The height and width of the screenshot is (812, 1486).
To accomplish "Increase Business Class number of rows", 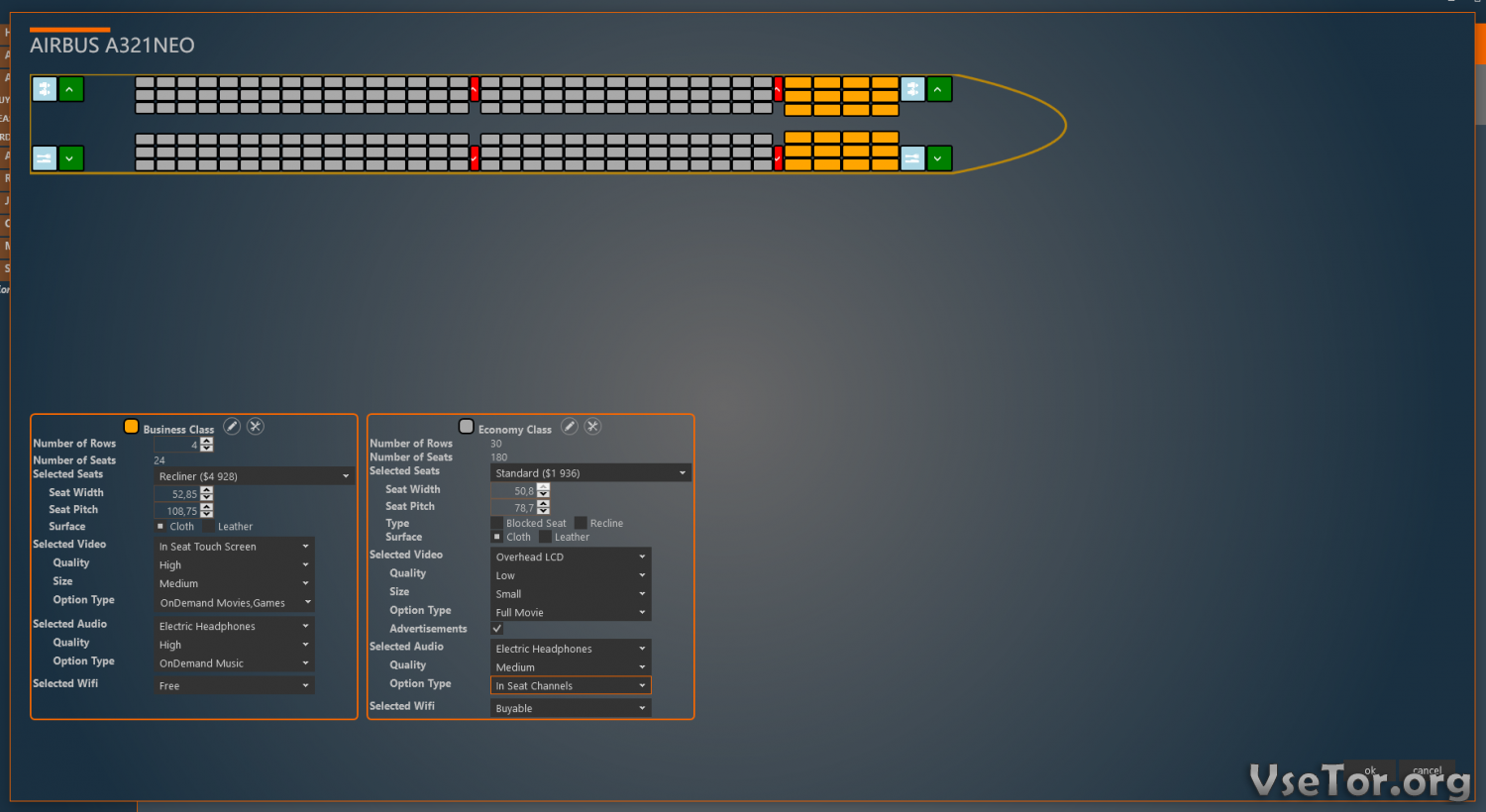I will pyautogui.click(x=207, y=441).
